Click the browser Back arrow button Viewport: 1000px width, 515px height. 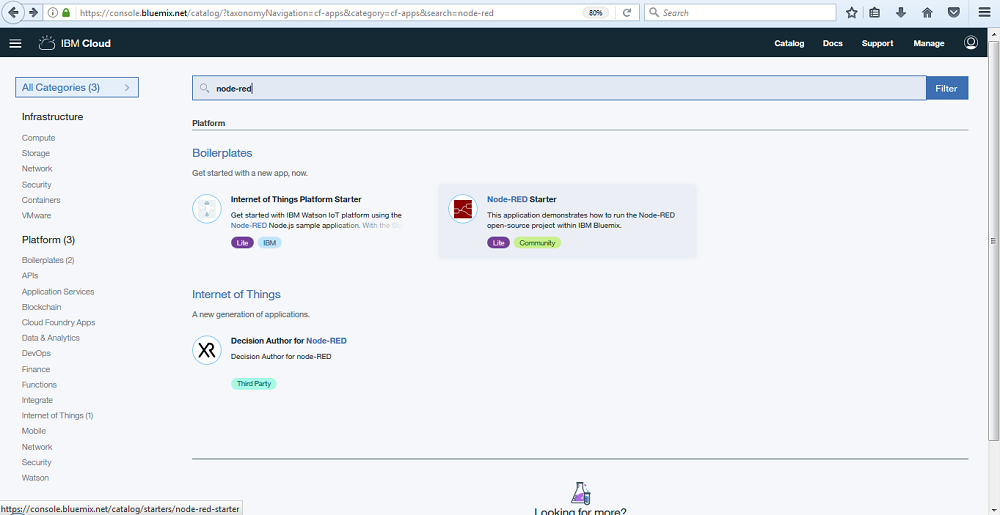pos(13,12)
